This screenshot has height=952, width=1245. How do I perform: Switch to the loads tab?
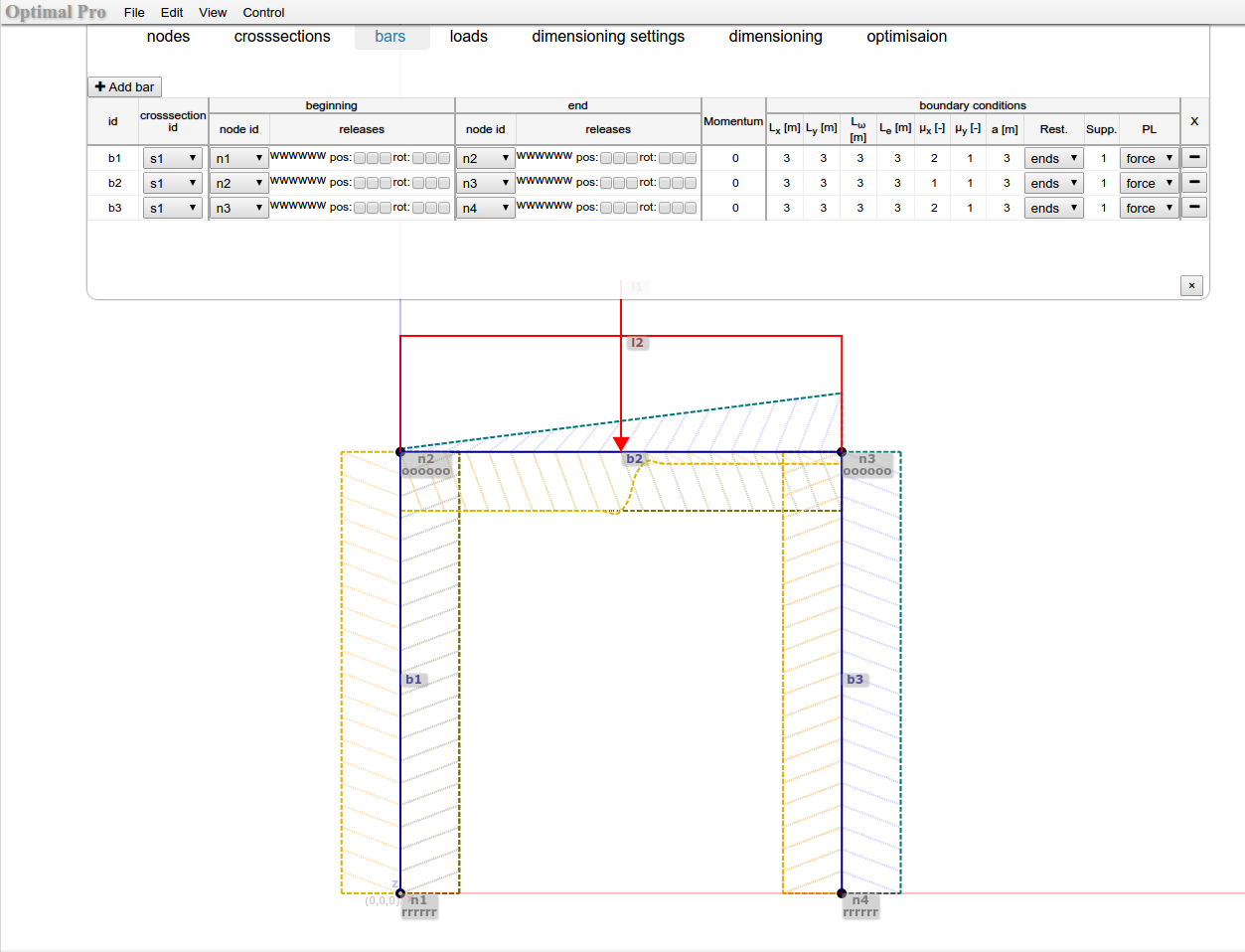(468, 37)
